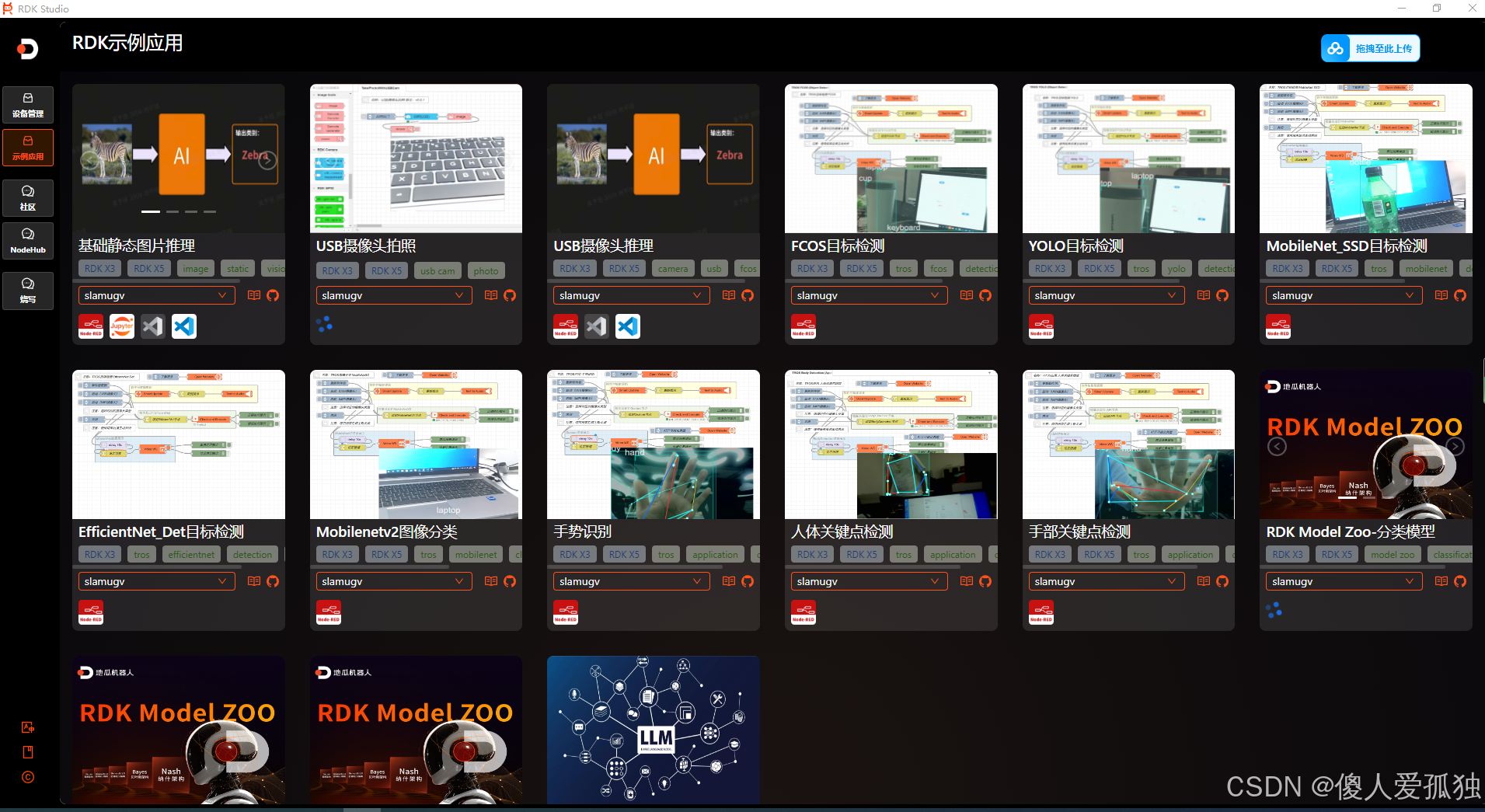Show previous slide in 基础静态图片推理 carousel
The width and height of the screenshot is (1485, 812).
coord(90,161)
